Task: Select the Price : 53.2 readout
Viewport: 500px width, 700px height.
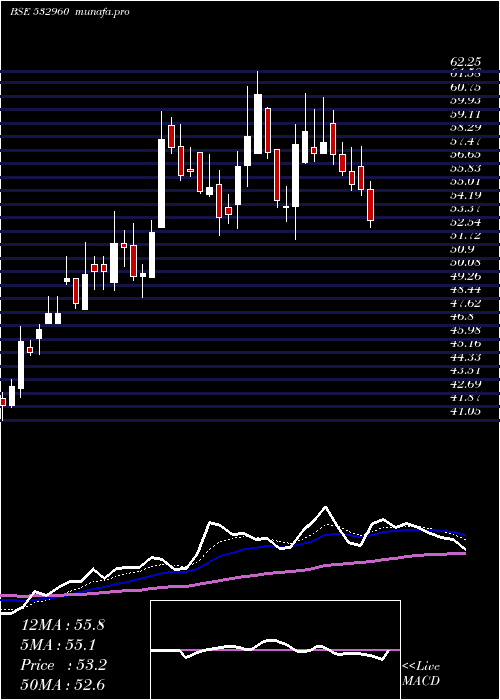Action: tap(63, 665)
